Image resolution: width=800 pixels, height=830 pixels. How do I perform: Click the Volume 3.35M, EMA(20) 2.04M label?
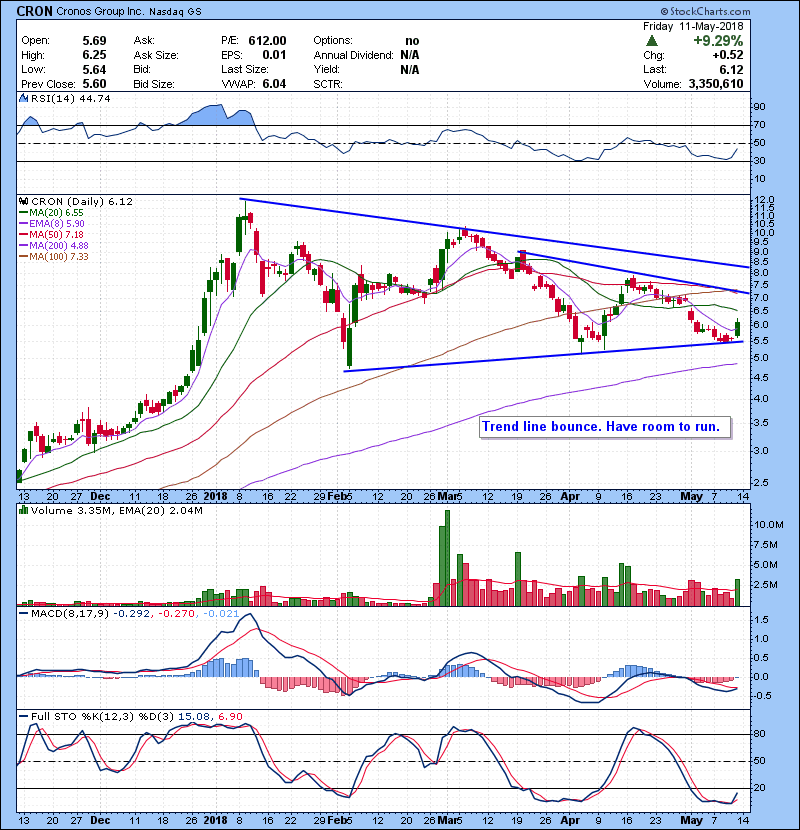[x=116, y=510]
